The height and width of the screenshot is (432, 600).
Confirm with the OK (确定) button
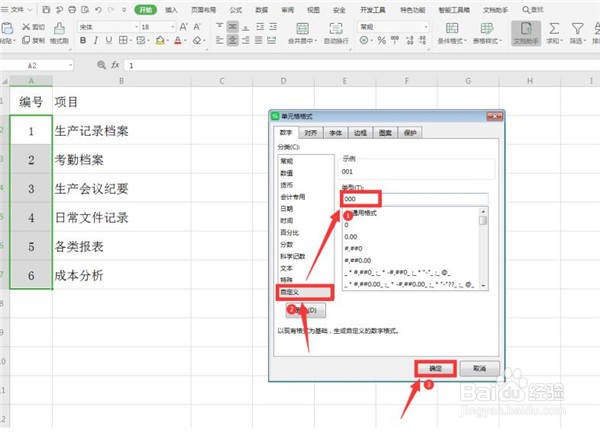[x=435, y=368]
